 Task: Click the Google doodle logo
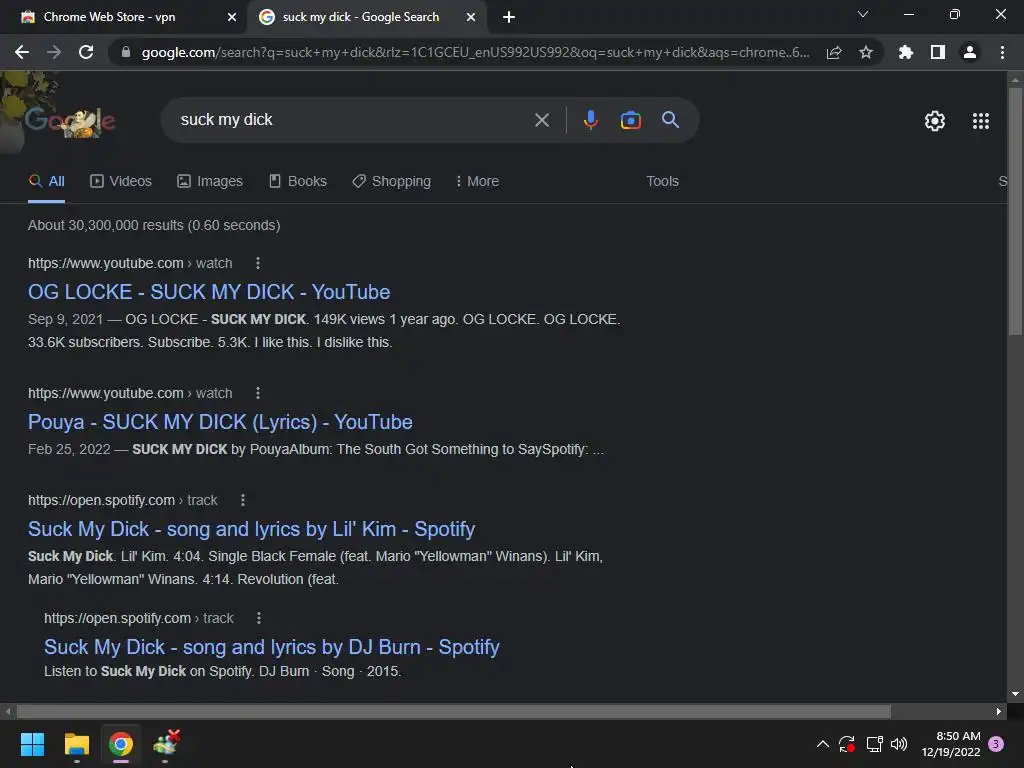tap(71, 120)
